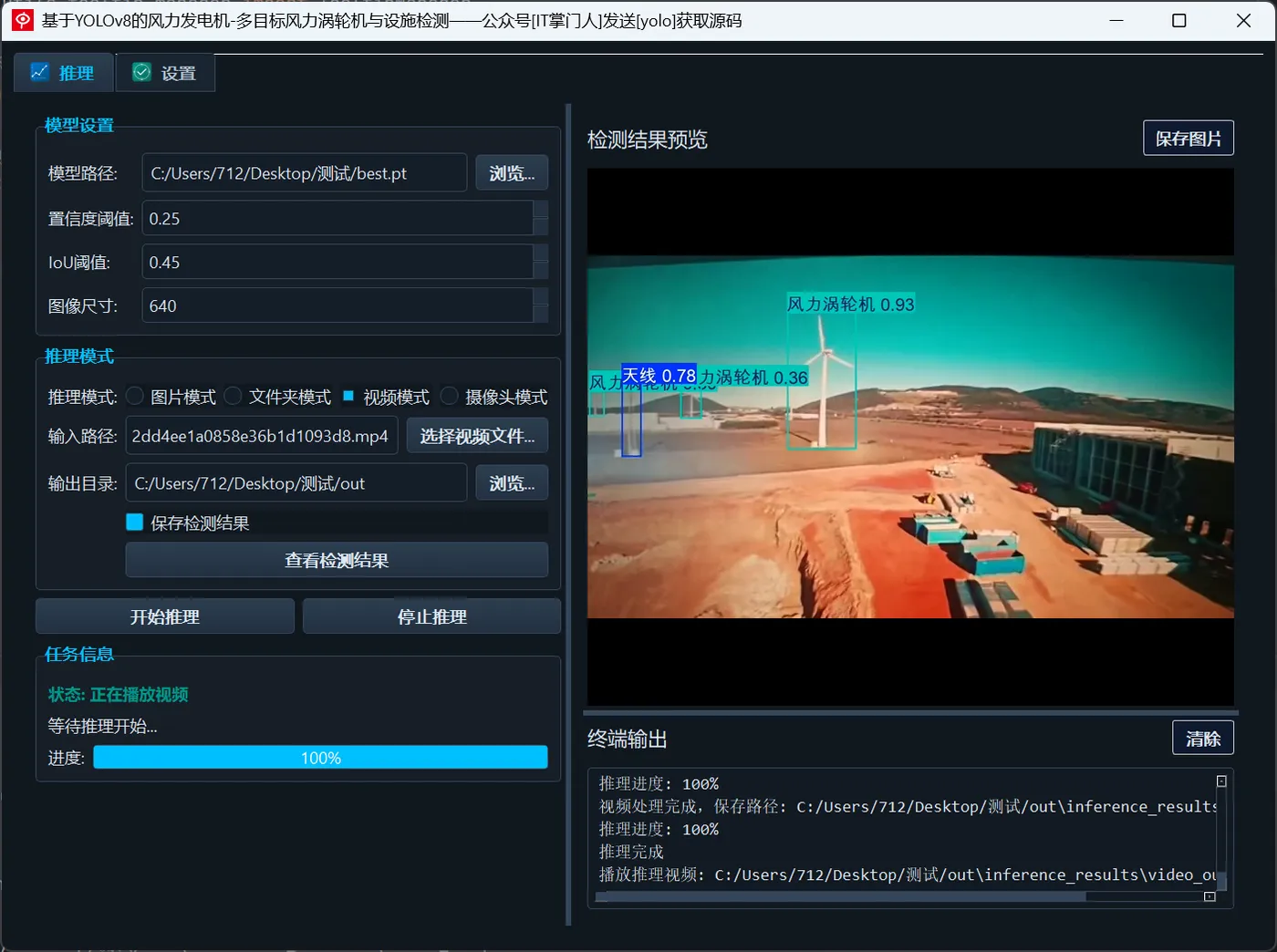Decrease the 图像尺寸 value with down arrow
Viewport: 1277px width, 952px height.
tap(541, 314)
